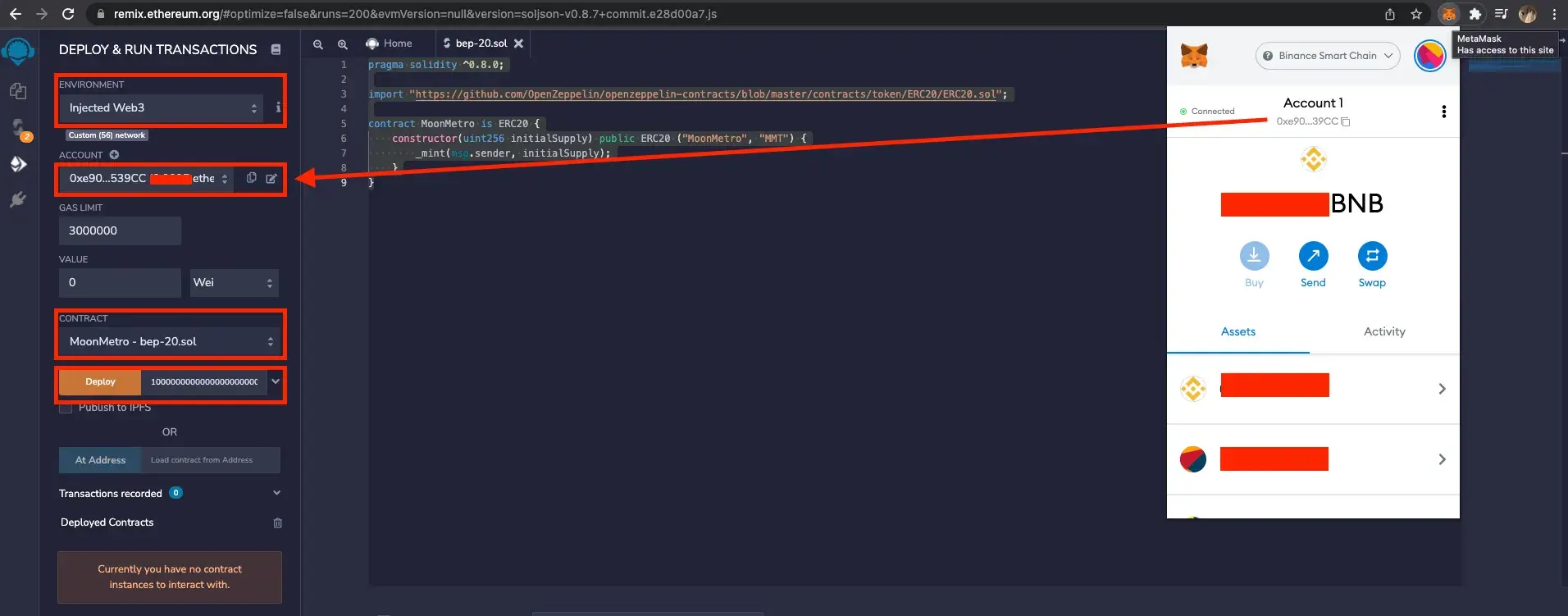1568x616 pixels.
Task: Click the documentation icon beside panel title
Action: 276,50
